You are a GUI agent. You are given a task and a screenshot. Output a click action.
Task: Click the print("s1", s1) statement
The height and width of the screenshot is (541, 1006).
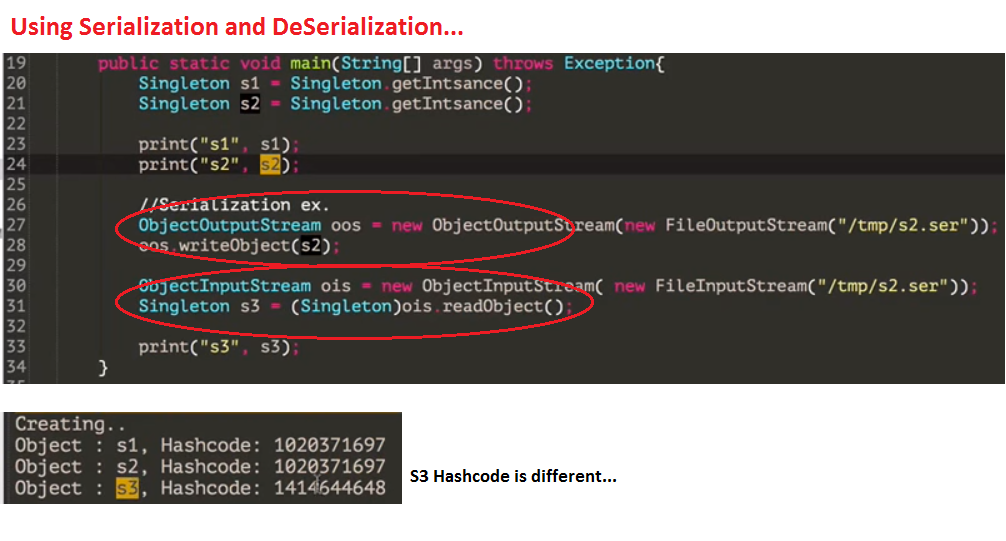pos(219,144)
